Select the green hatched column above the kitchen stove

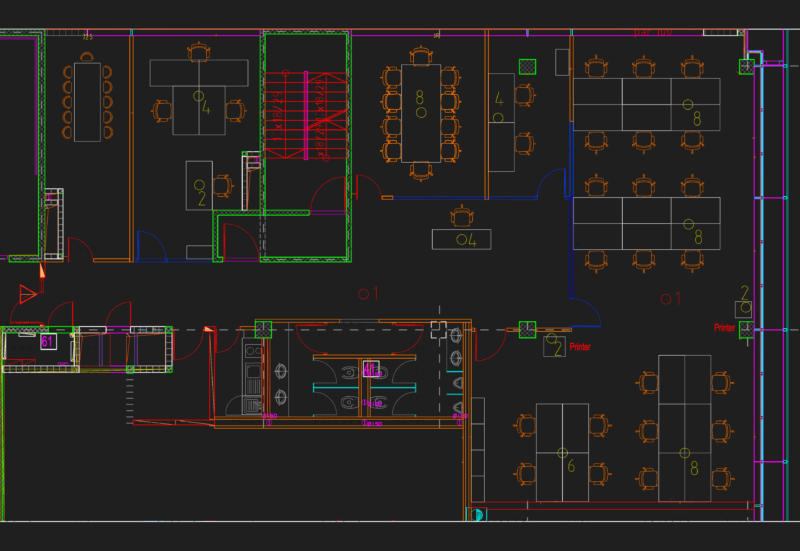coord(263,330)
